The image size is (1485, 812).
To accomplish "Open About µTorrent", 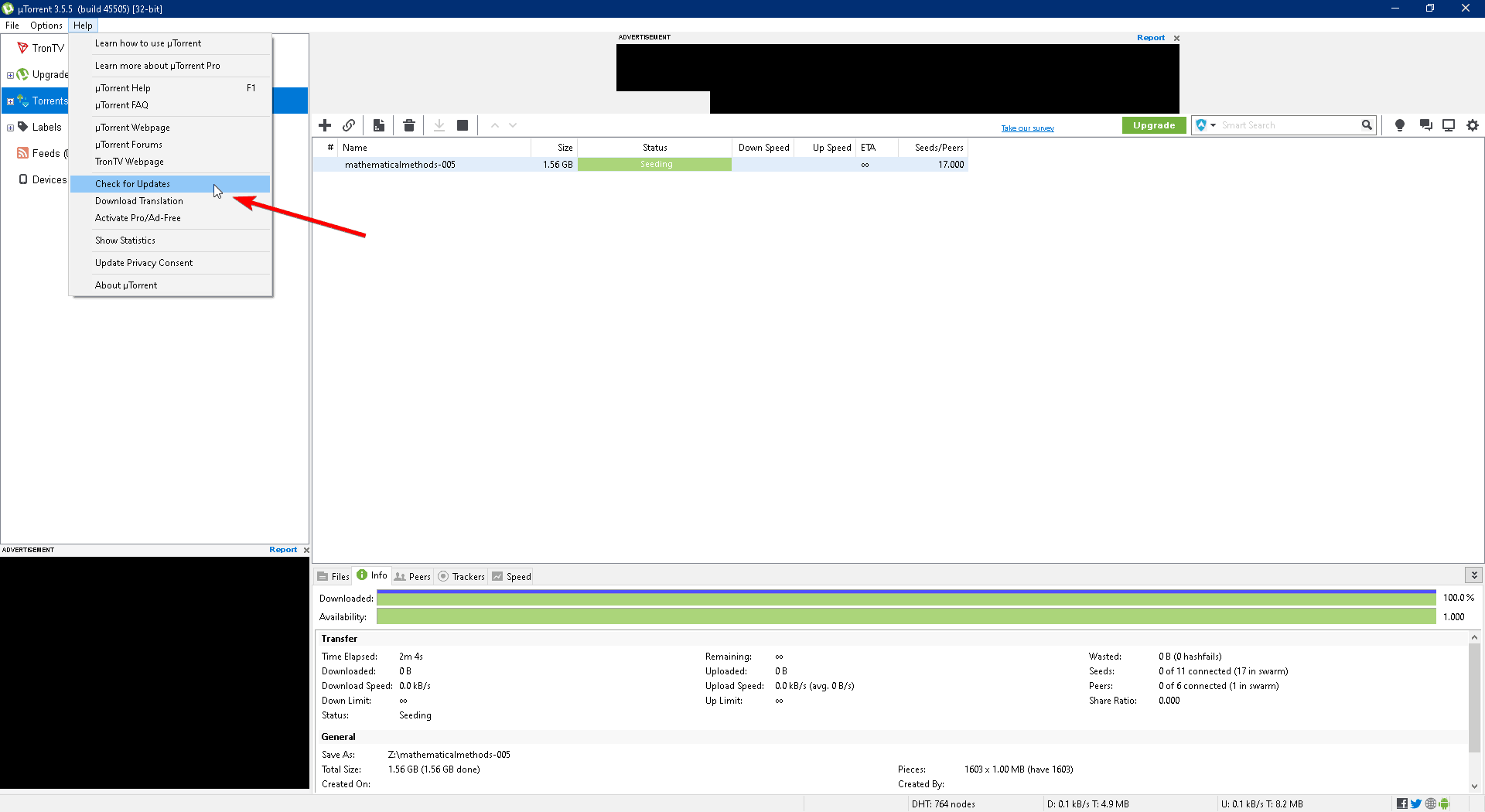I will point(170,285).
